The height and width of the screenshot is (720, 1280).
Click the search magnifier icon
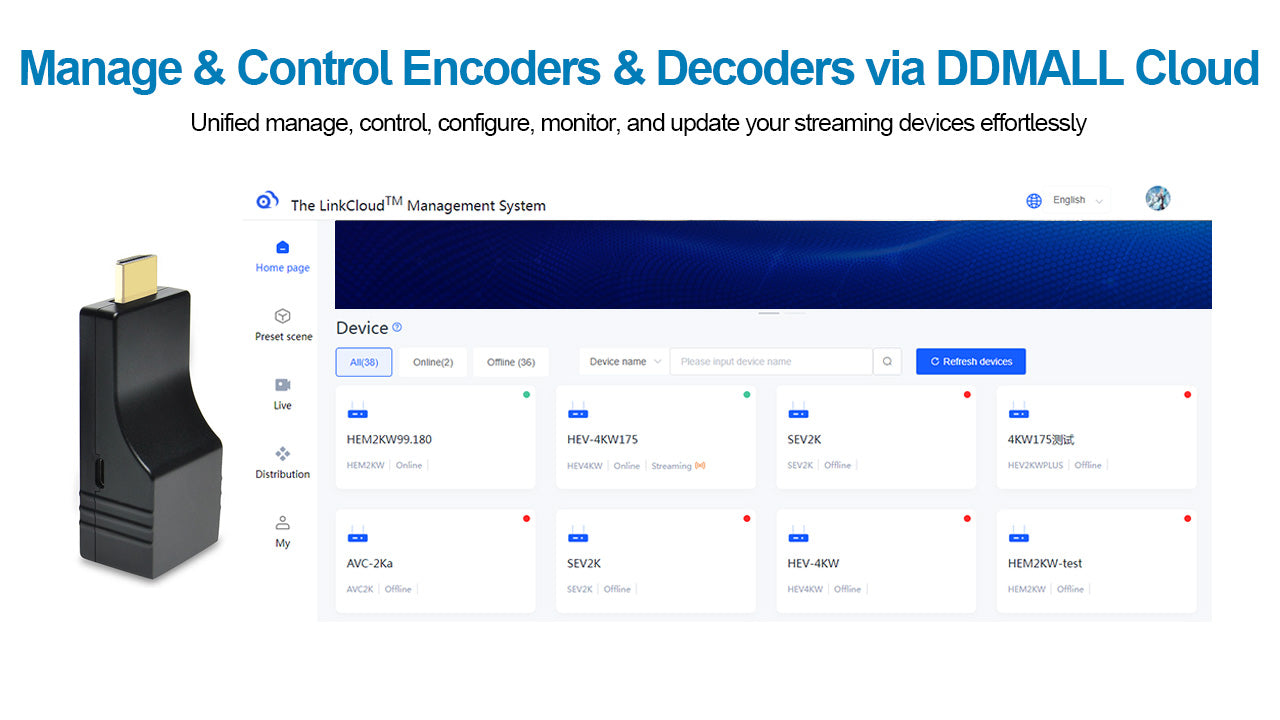[x=887, y=362]
